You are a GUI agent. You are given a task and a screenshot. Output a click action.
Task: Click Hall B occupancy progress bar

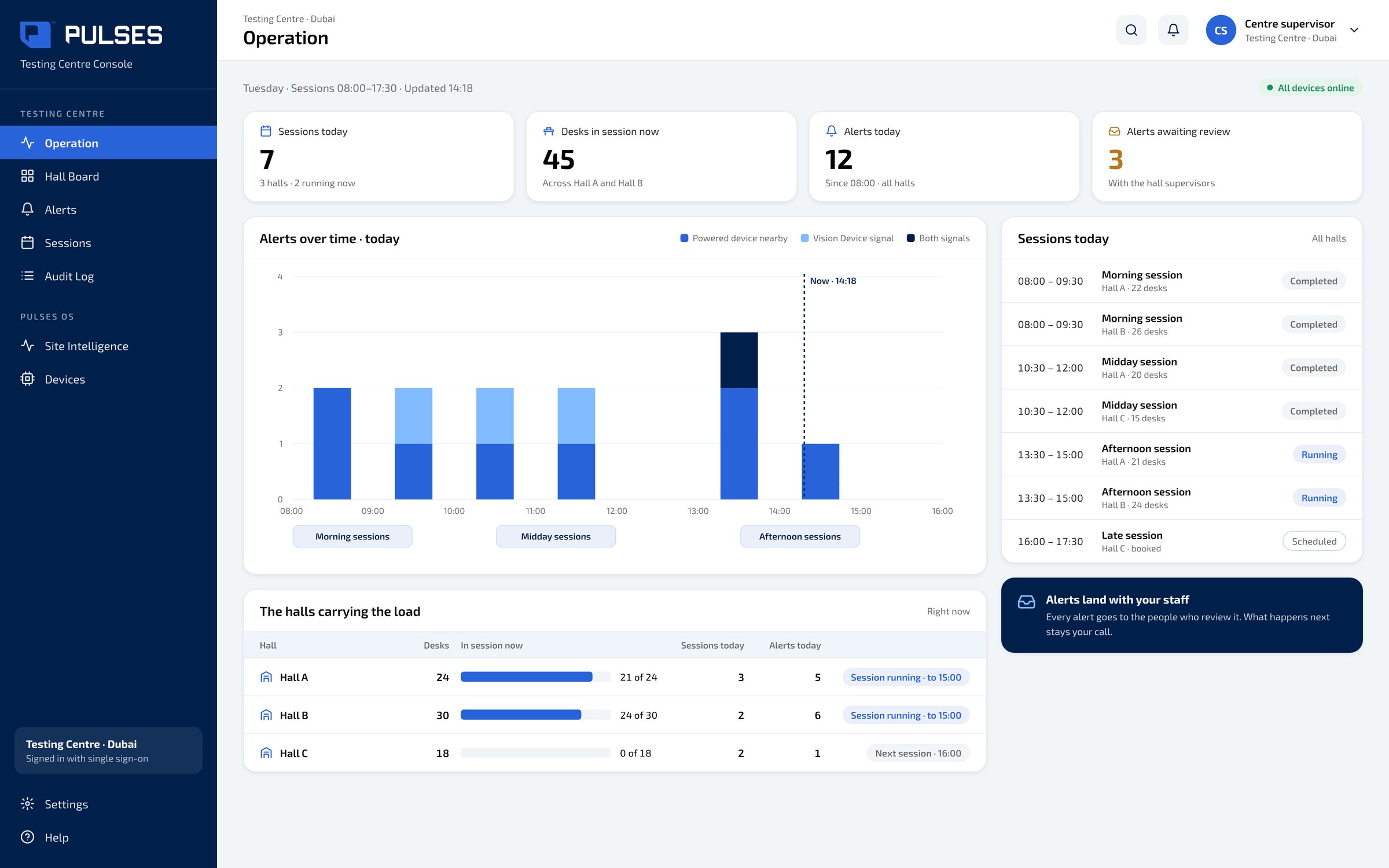[x=536, y=715]
